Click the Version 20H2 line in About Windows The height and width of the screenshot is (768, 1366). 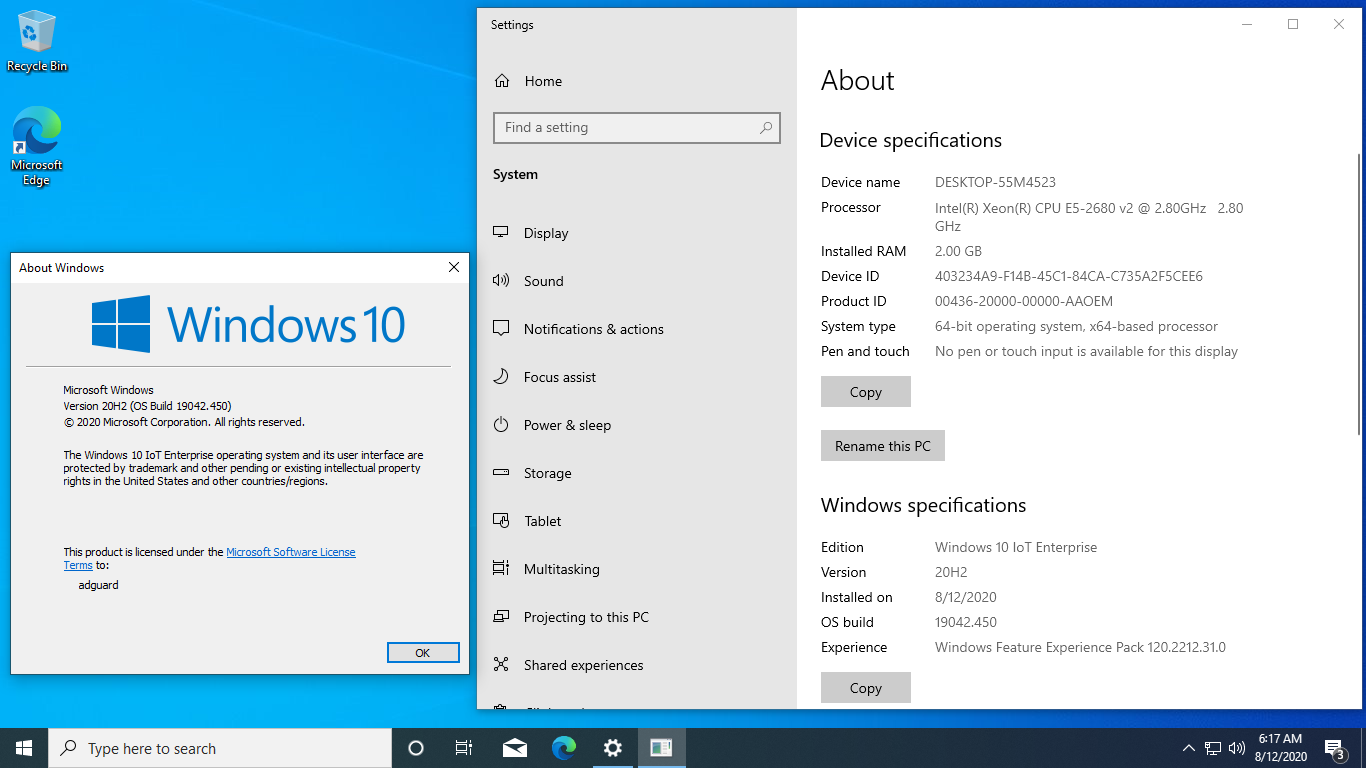(147, 406)
